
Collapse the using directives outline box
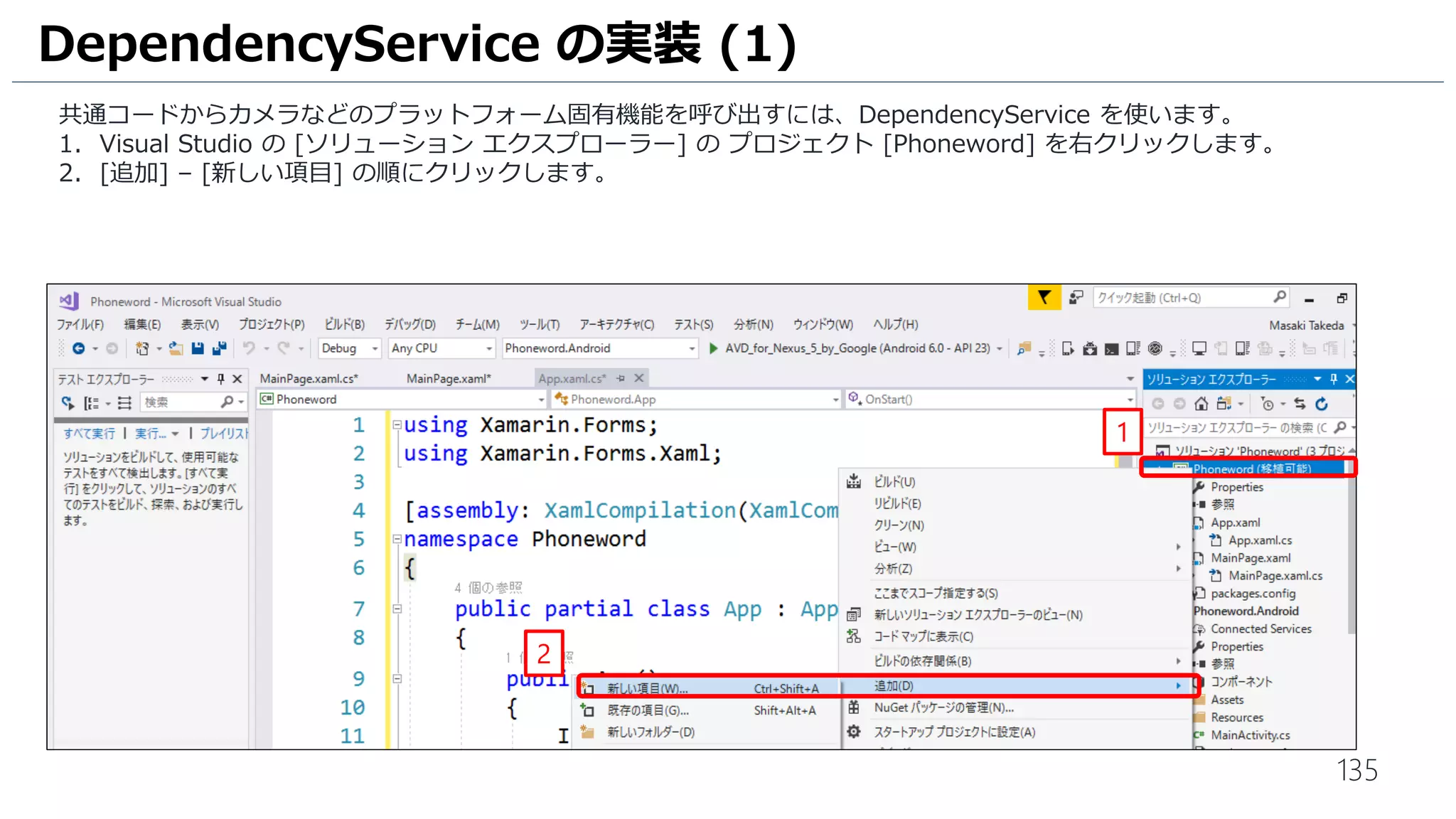point(397,425)
